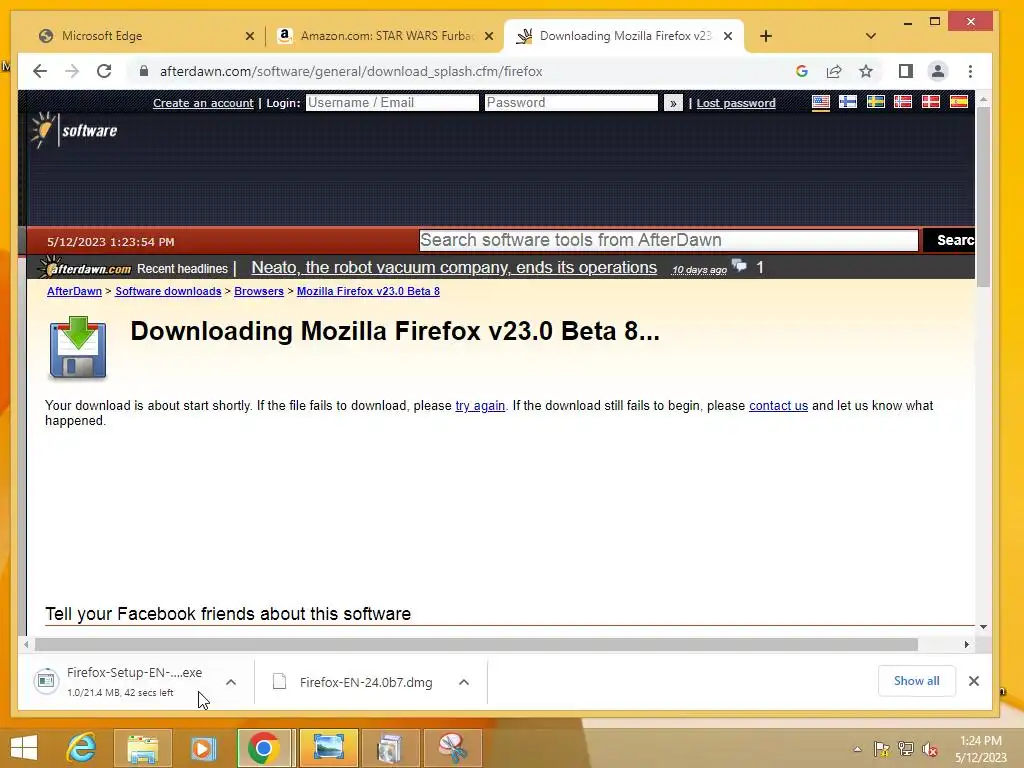
Task: Expand options for Firefox-EN-24.0b7.dmg download
Action: [464, 682]
